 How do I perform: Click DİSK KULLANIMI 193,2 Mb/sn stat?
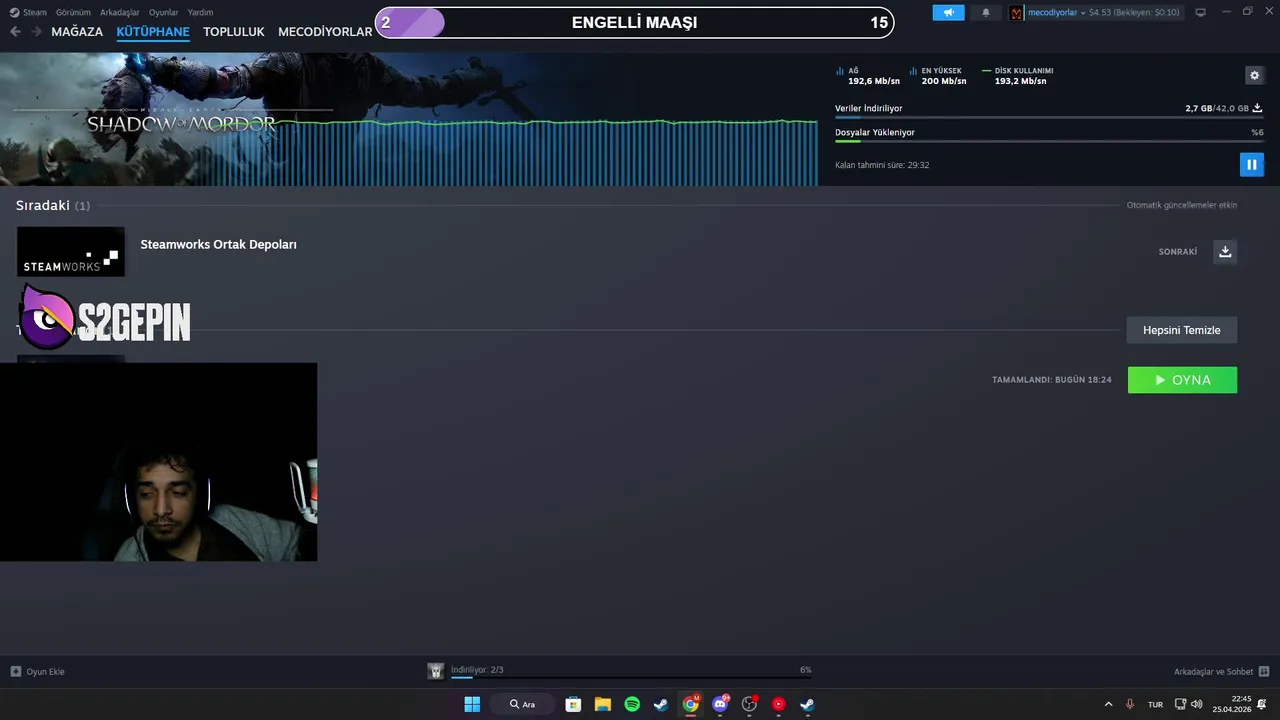[1018, 76]
